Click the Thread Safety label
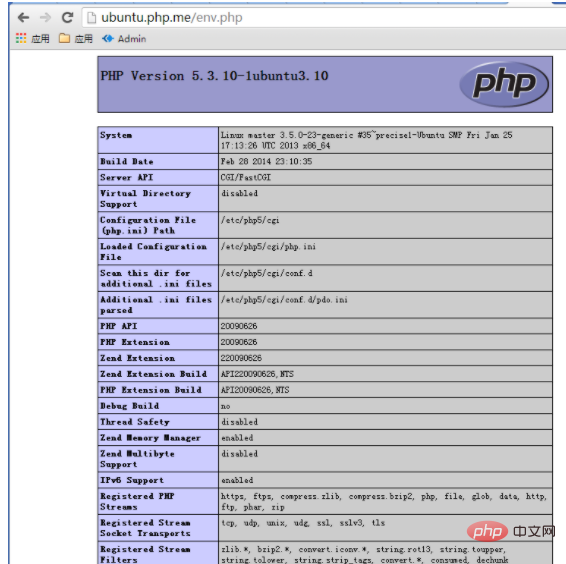566x564 pixels. [x=135, y=422]
